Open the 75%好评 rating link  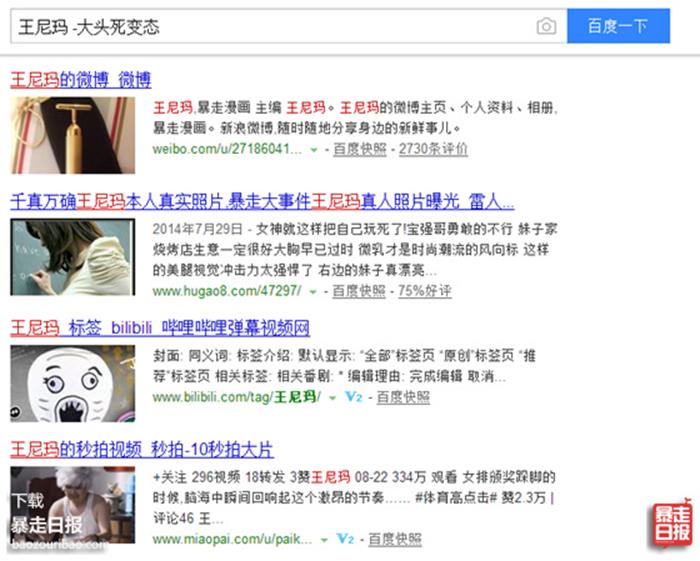(425, 291)
